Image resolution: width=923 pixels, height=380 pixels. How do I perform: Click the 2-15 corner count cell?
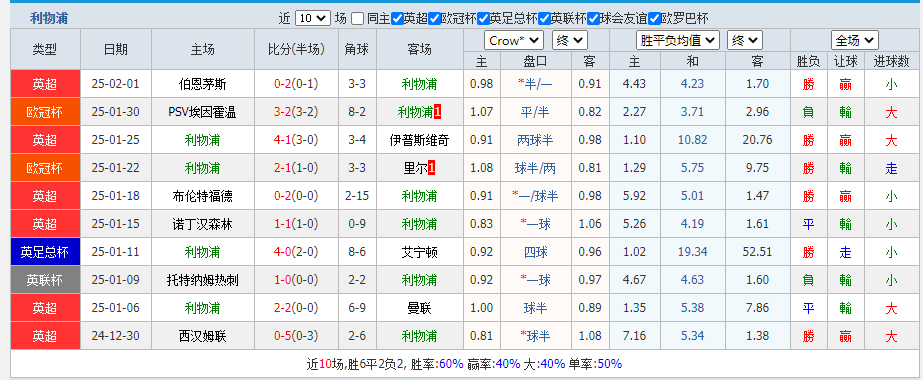click(357, 196)
